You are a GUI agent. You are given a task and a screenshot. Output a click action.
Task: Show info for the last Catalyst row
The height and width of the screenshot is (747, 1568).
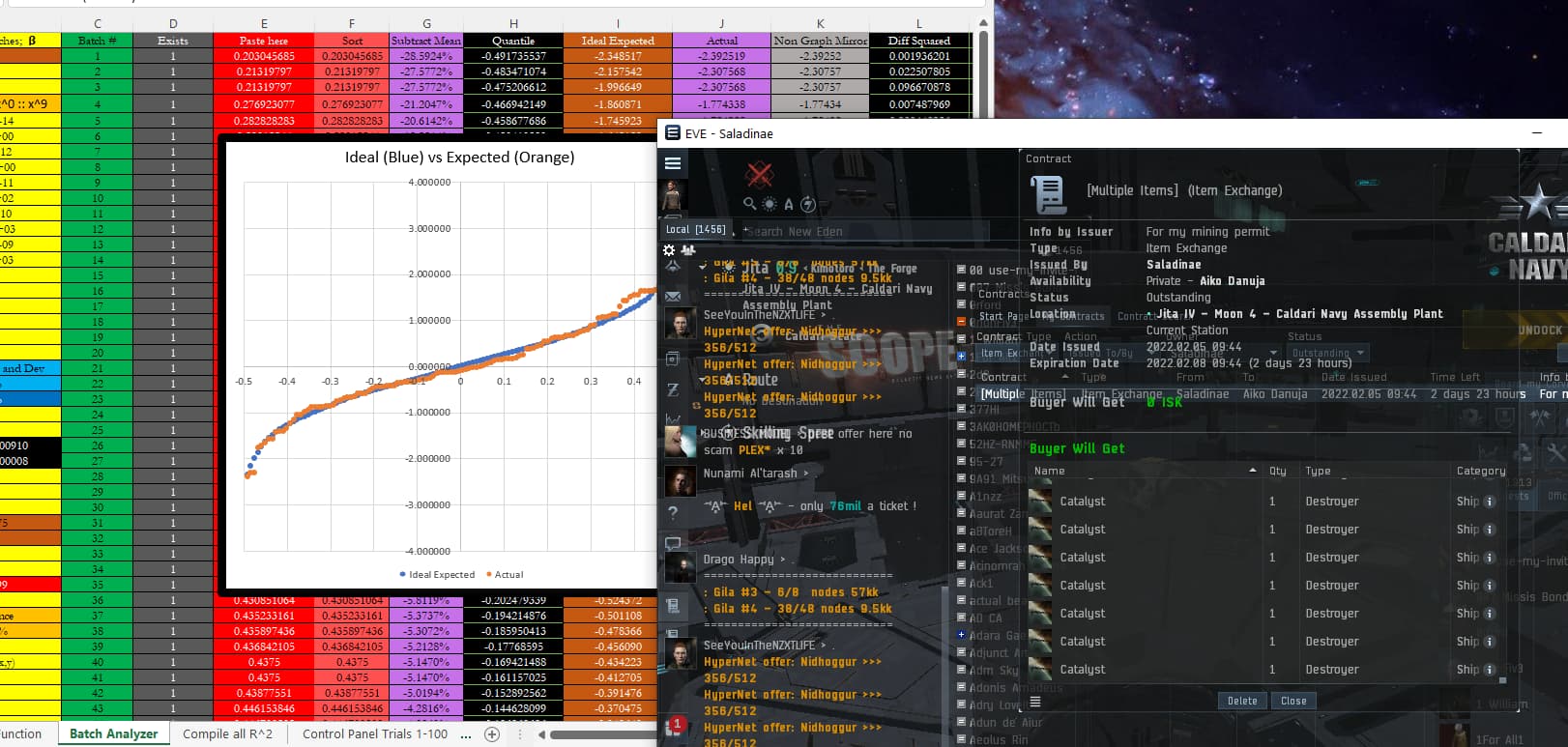point(1489,670)
